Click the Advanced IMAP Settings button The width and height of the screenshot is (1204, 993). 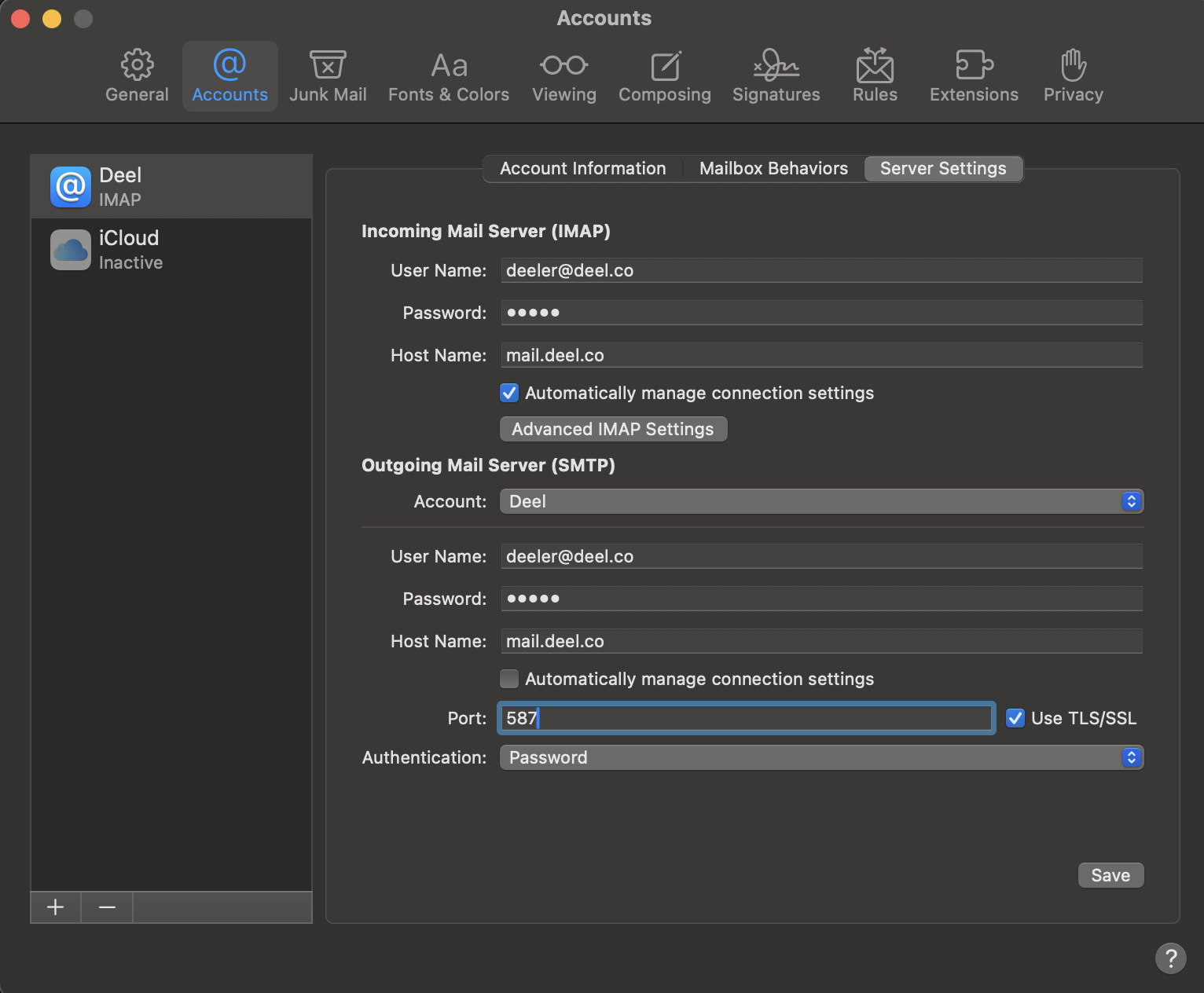coord(613,429)
